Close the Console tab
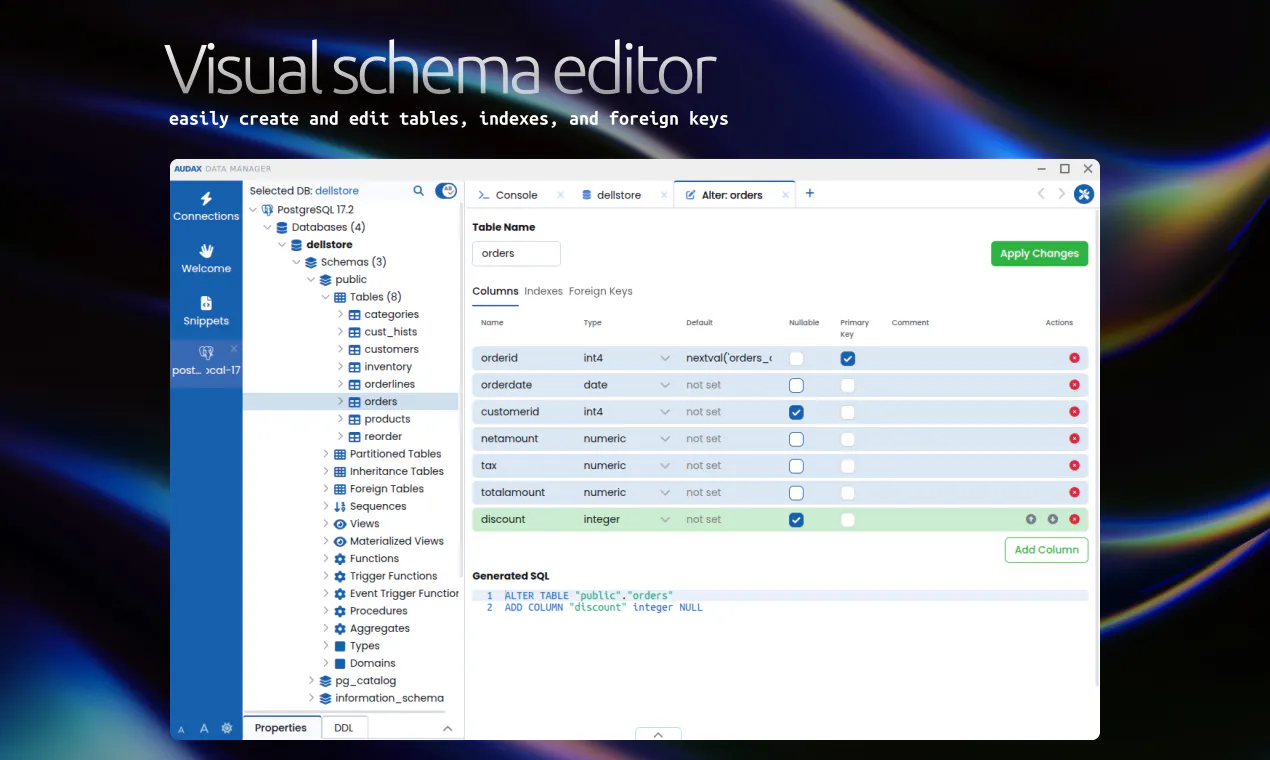1270x760 pixels. [x=560, y=195]
